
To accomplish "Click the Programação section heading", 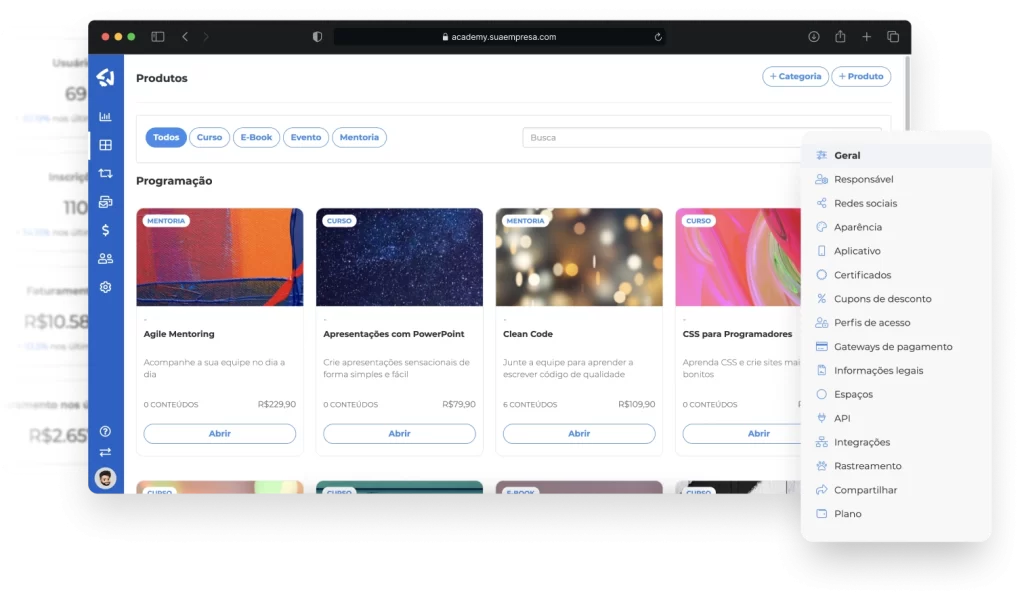I will point(174,181).
